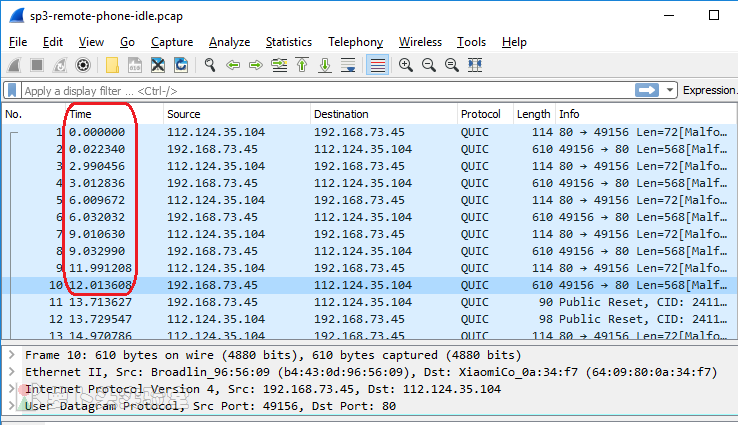The height and width of the screenshot is (425, 738).
Task: Click the open capture file icon
Action: pyautogui.click(x=111, y=65)
